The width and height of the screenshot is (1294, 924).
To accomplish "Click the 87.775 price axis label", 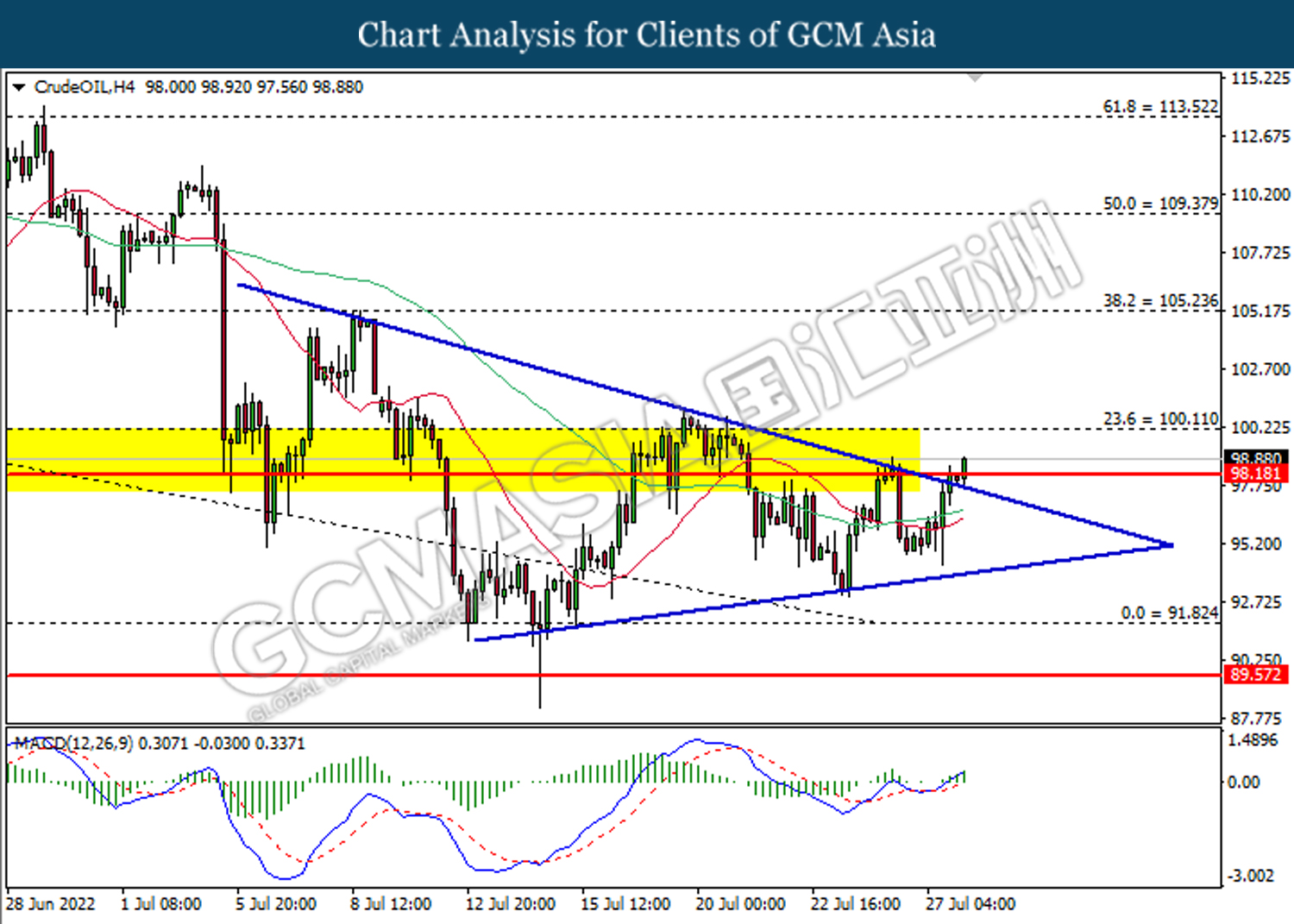I will click(1255, 718).
